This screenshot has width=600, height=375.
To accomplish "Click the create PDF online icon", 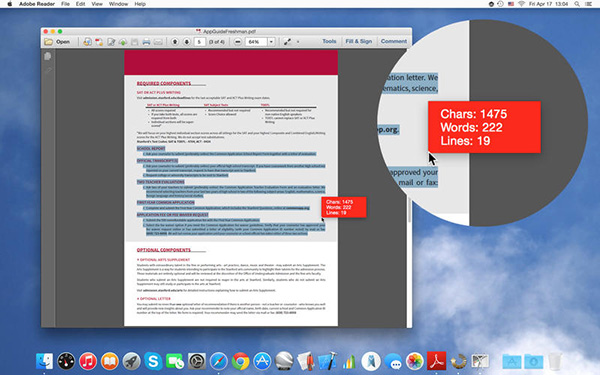I will pos(87,42).
